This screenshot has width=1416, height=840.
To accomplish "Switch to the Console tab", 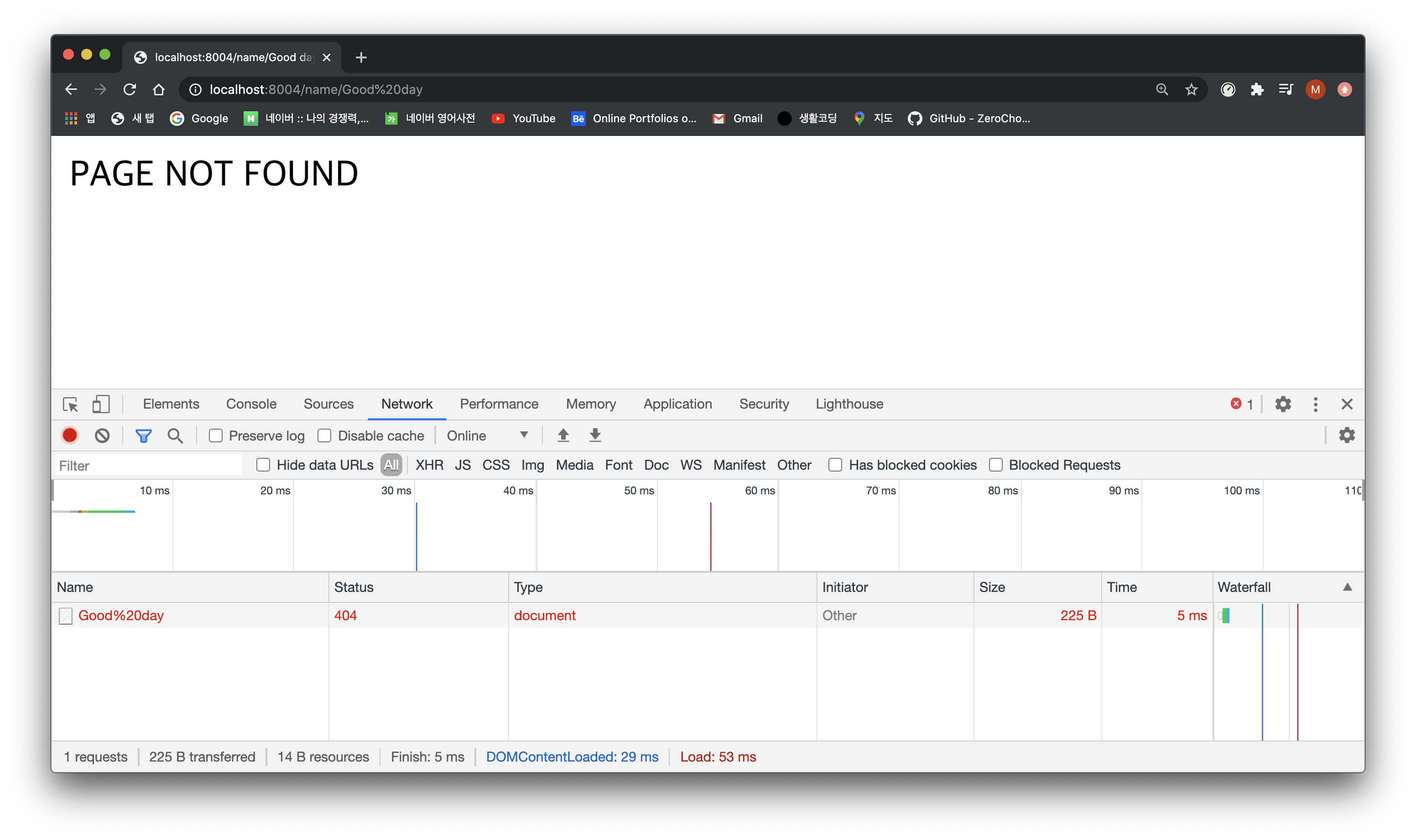I will click(x=251, y=404).
